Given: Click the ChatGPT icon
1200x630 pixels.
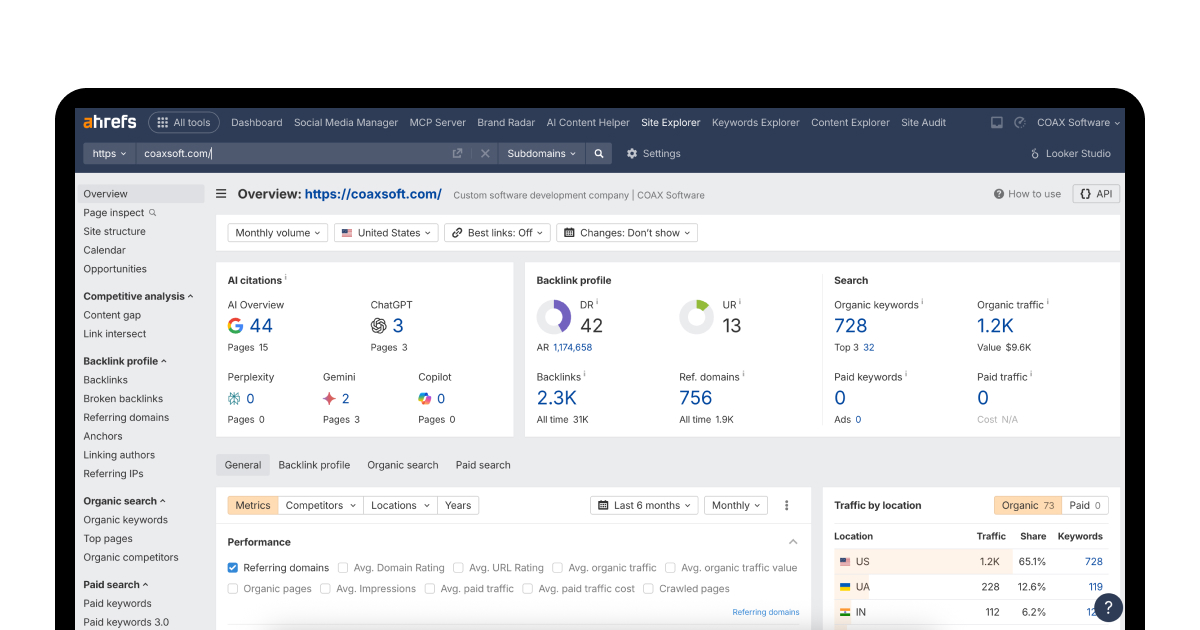Looking at the screenshot, I should [x=379, y=325].
